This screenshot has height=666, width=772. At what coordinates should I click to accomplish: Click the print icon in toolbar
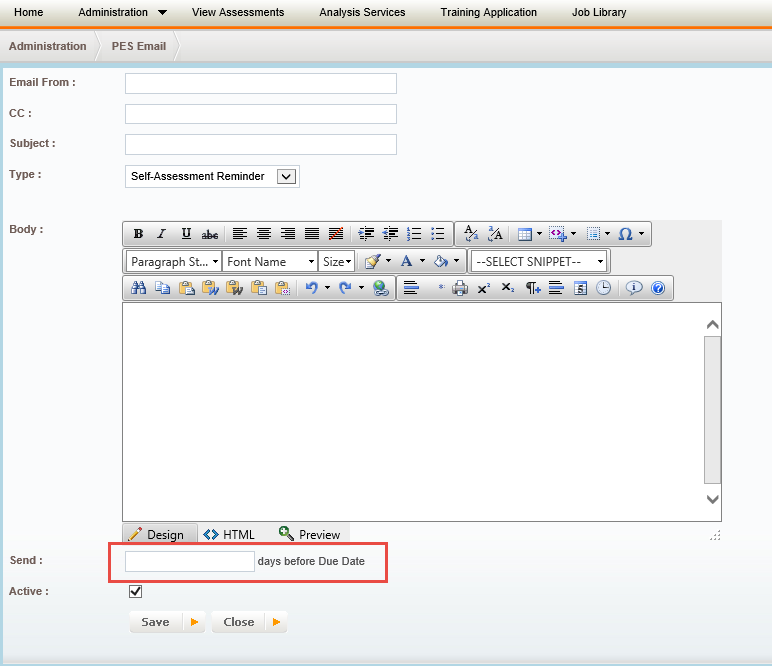click(460, 288)
